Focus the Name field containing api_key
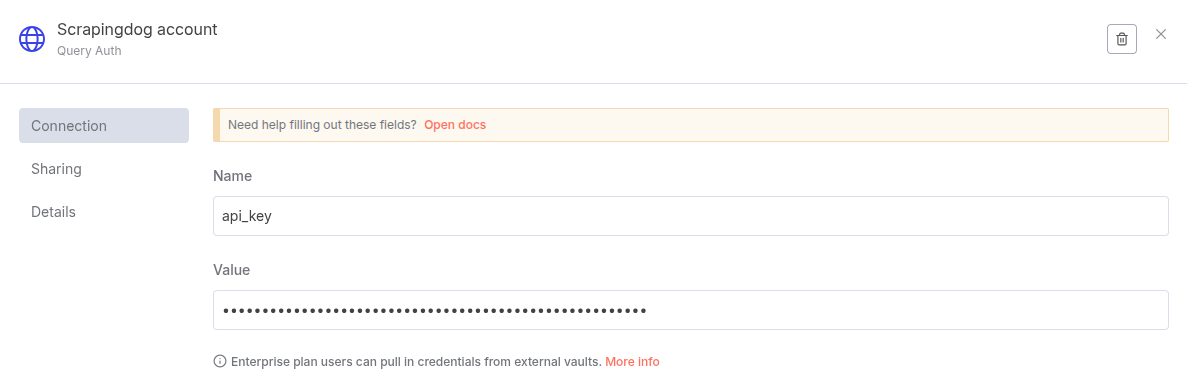The image size is (1187, 382). coord(690,216)
